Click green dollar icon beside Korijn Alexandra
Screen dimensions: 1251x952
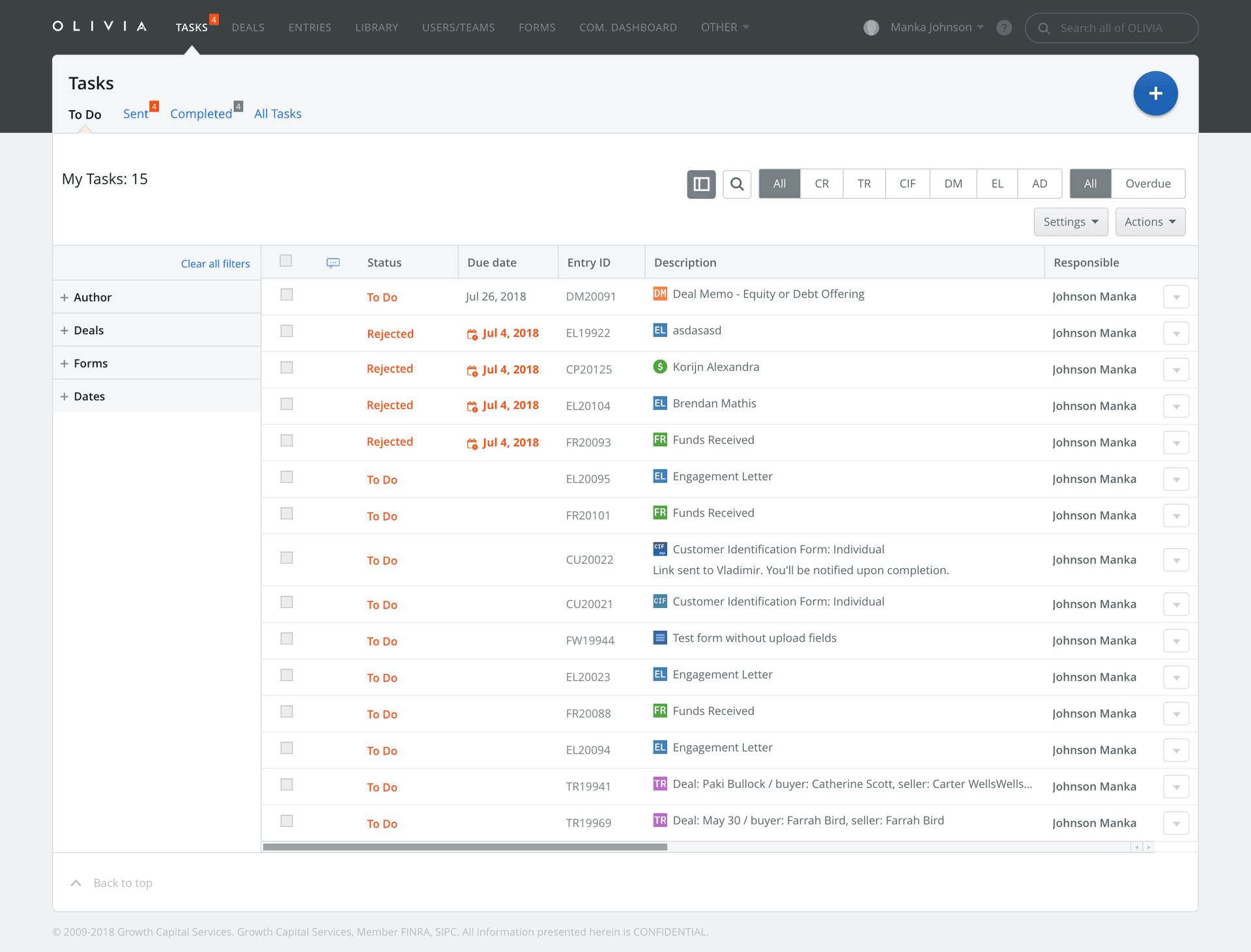[659, 367]
